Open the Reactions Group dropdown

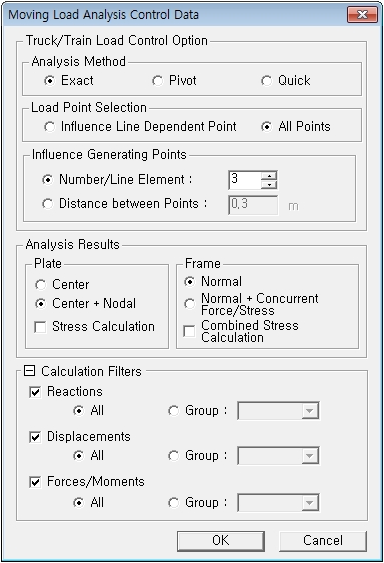point(278,411)
